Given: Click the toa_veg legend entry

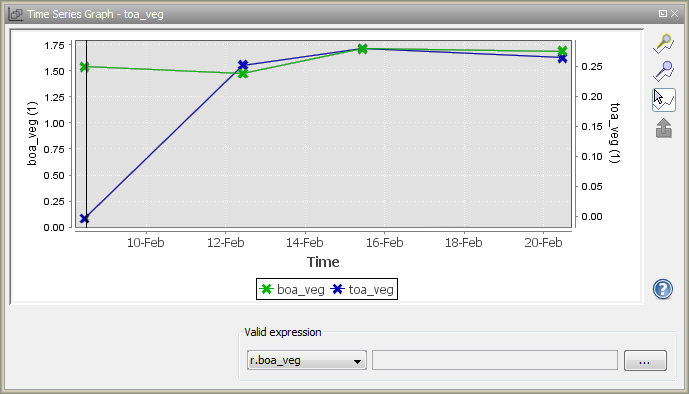Looking at the screenshot, I should 363,289.
